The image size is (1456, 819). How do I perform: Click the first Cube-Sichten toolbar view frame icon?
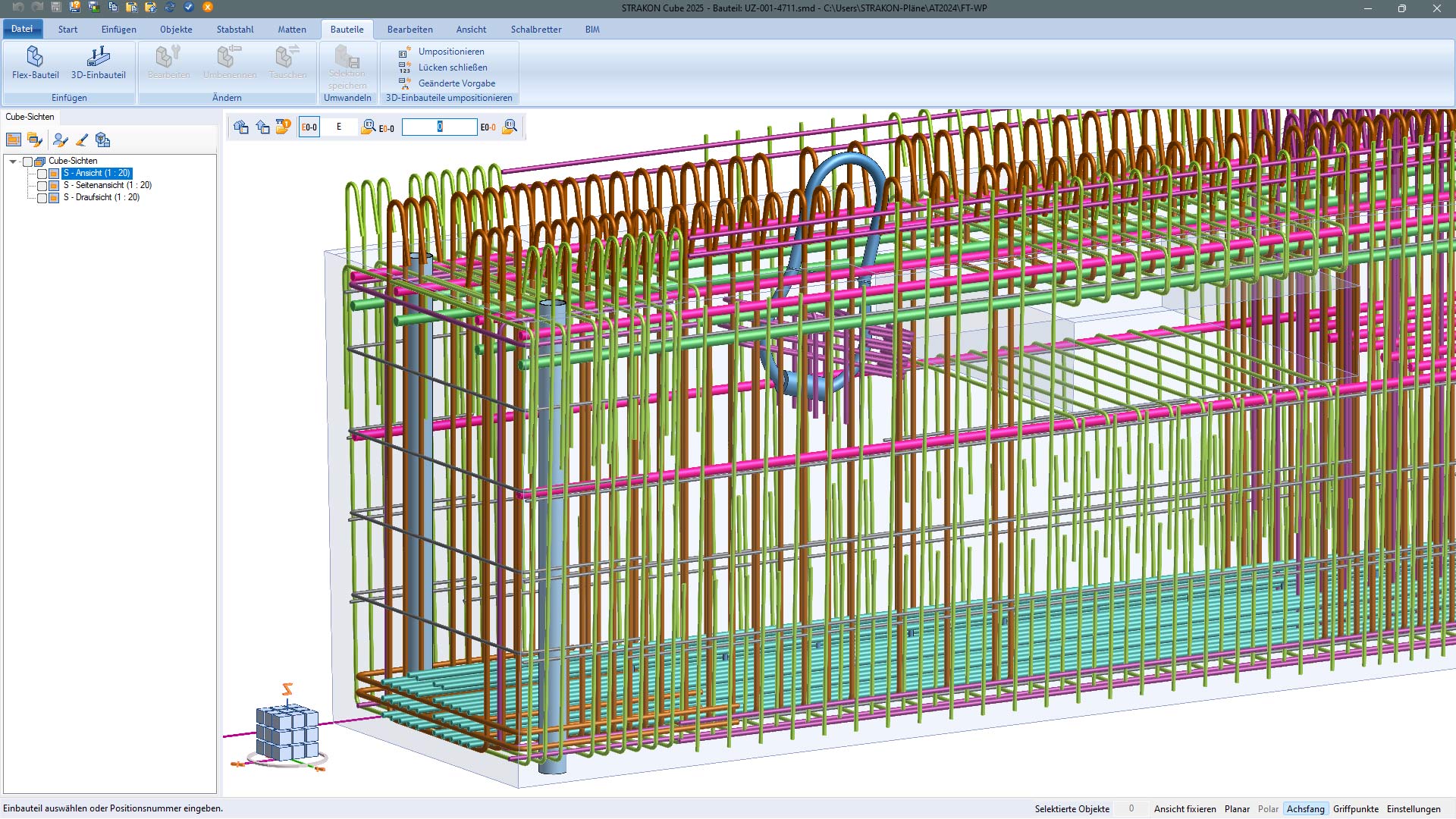click(14, 140)
